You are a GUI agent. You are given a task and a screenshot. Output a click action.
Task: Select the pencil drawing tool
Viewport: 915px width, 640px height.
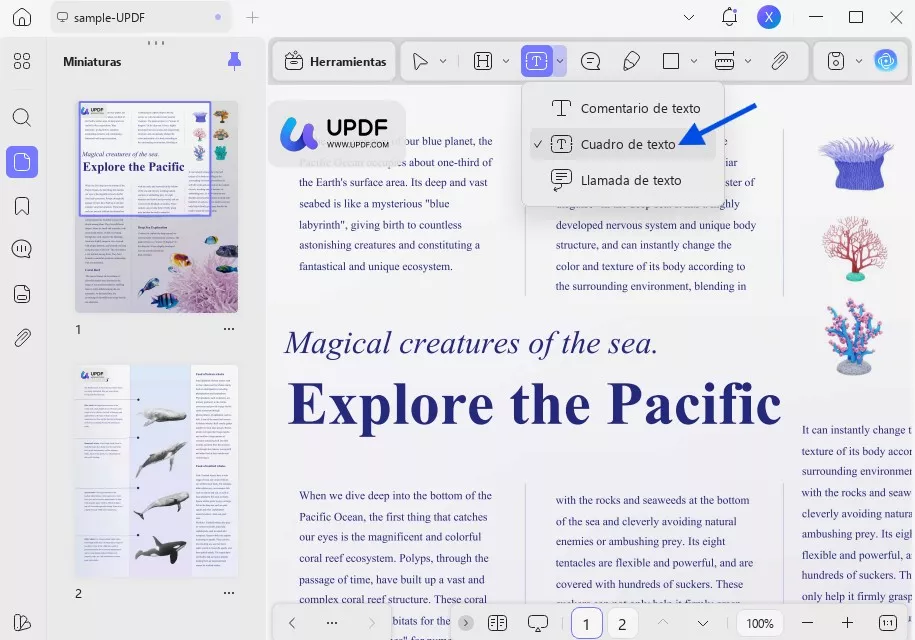click(631, 61)
